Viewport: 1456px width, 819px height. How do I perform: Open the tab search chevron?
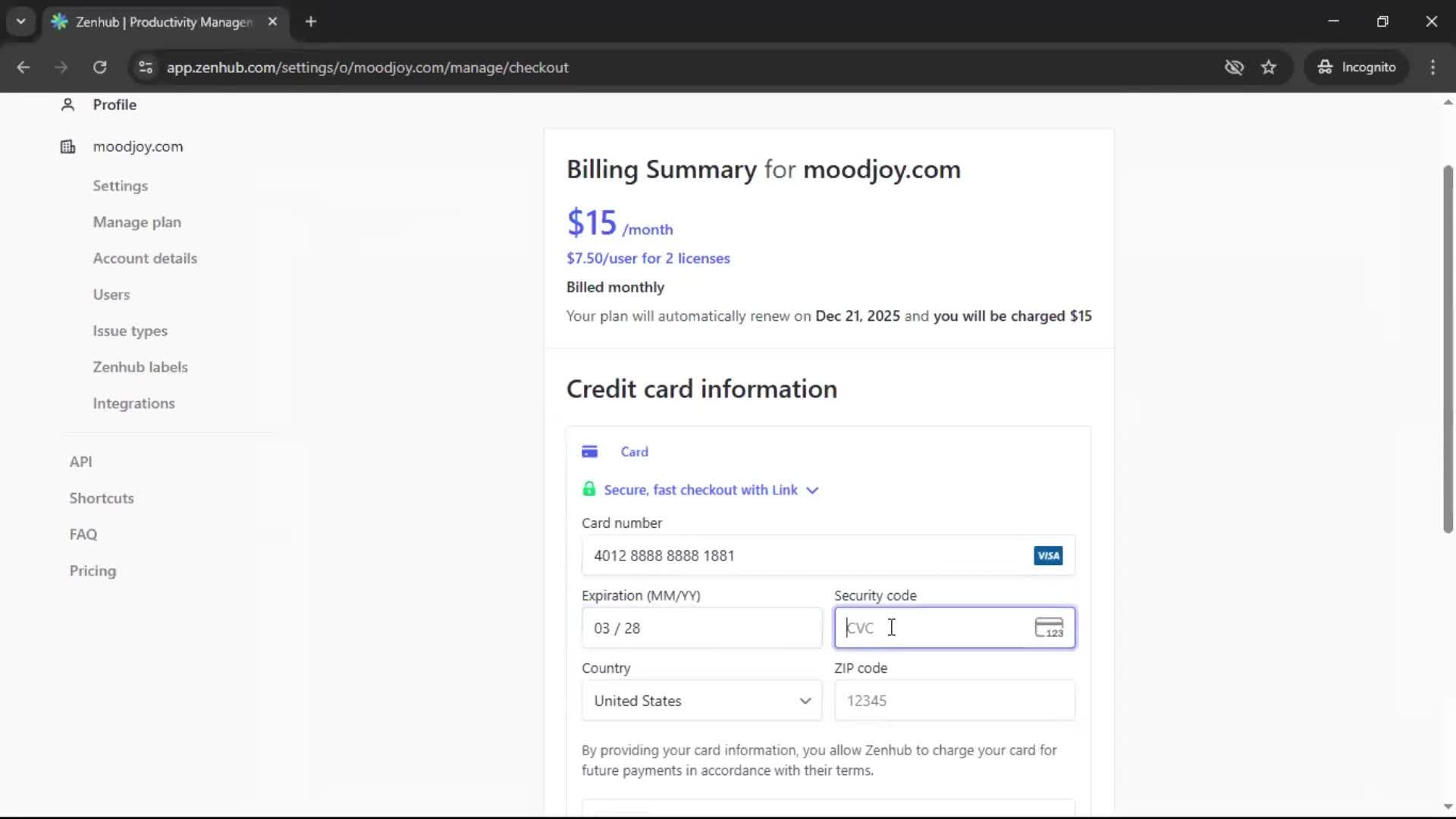coord(21,21)
